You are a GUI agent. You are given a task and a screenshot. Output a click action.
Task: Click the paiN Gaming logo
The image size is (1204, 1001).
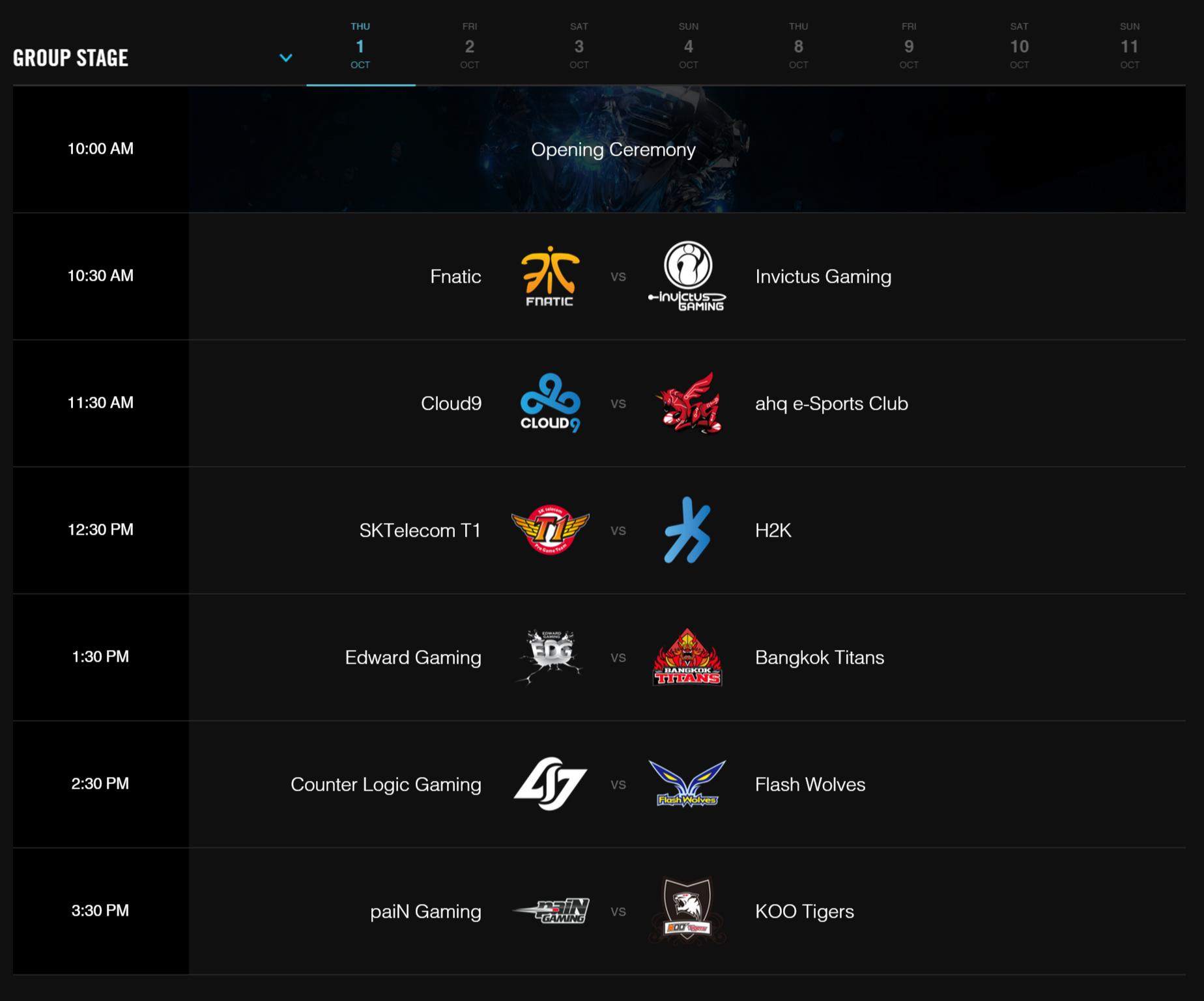tap(551, 910)
